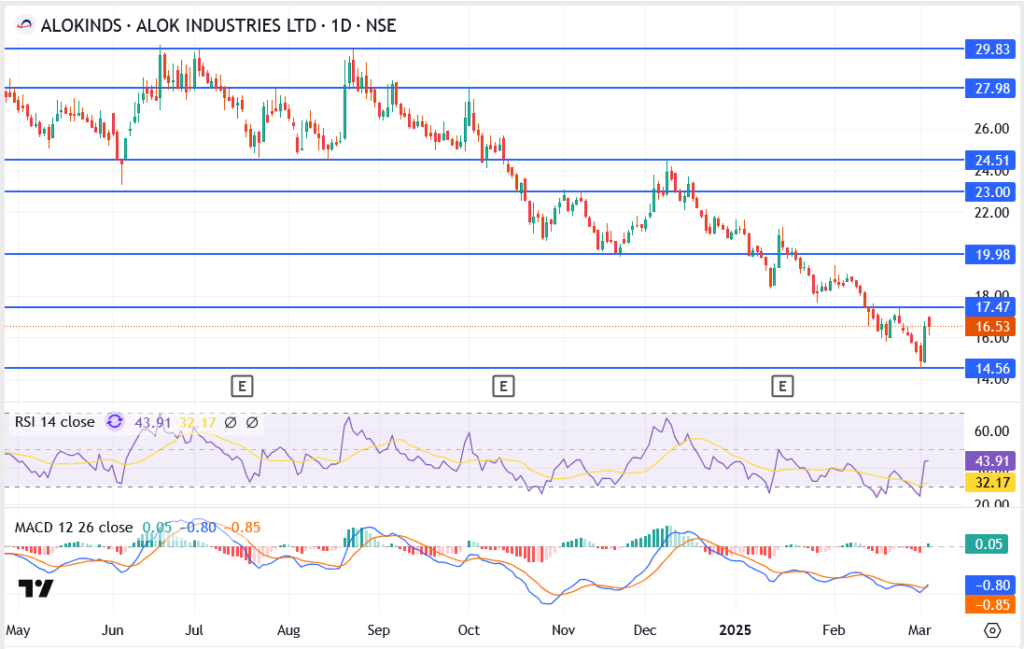The width and height of the screenshot is (1024, 649).
Task: Click the Alok Industries symbol logo
Action: [x=23, y=22]
